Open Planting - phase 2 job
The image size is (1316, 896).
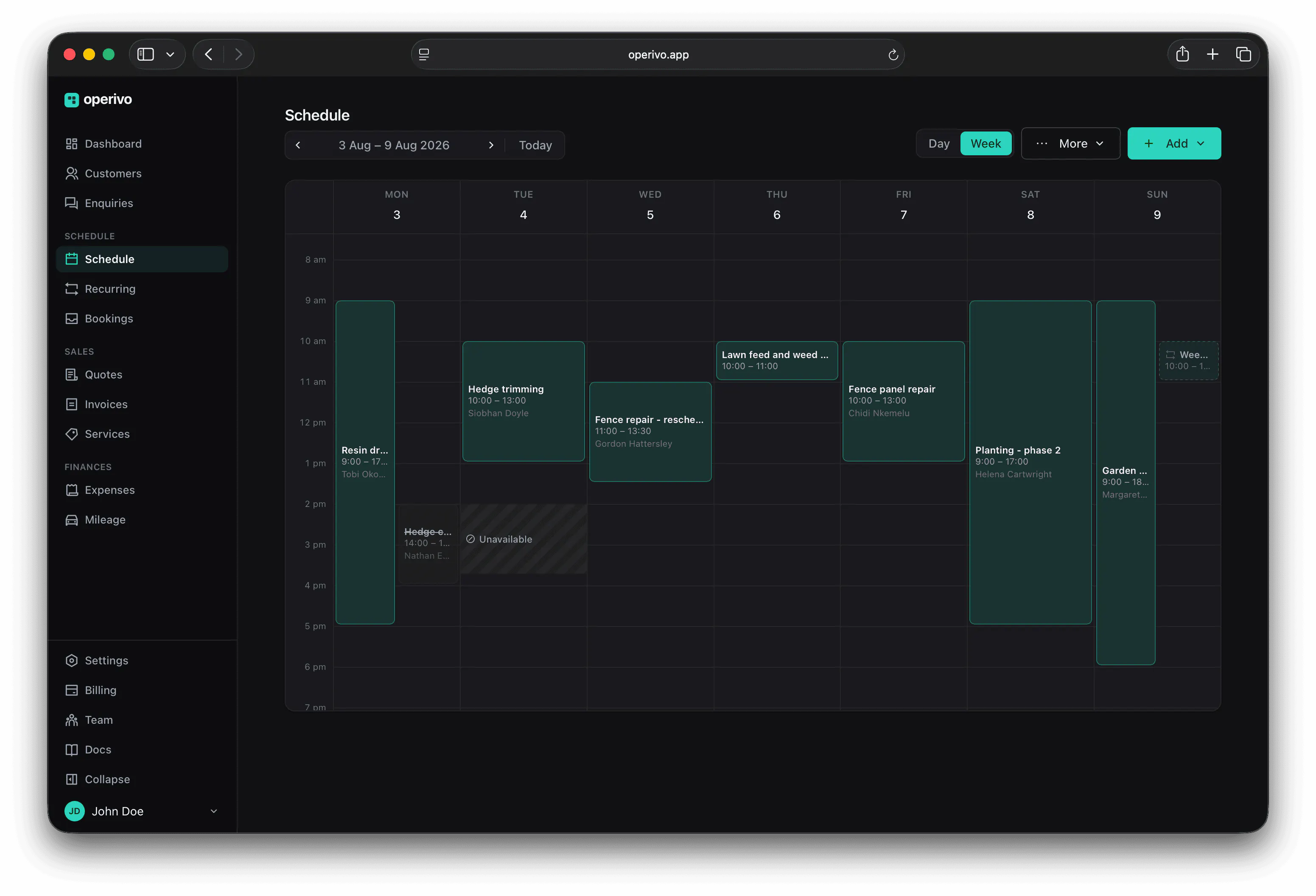(x=1030, y=462)
